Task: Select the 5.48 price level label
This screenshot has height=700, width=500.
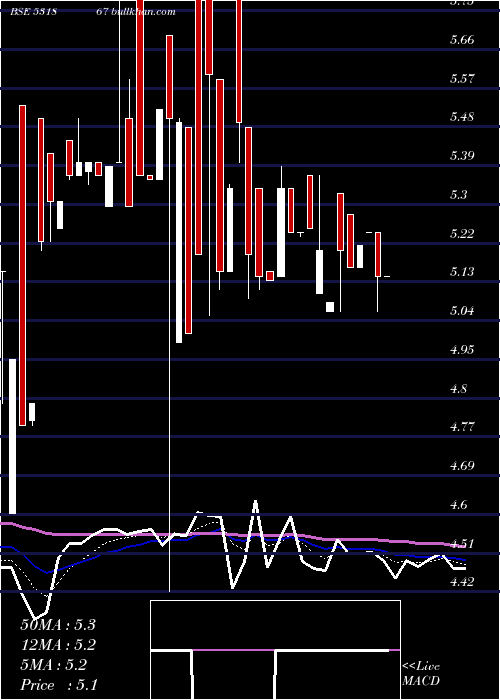Action: 462,117
